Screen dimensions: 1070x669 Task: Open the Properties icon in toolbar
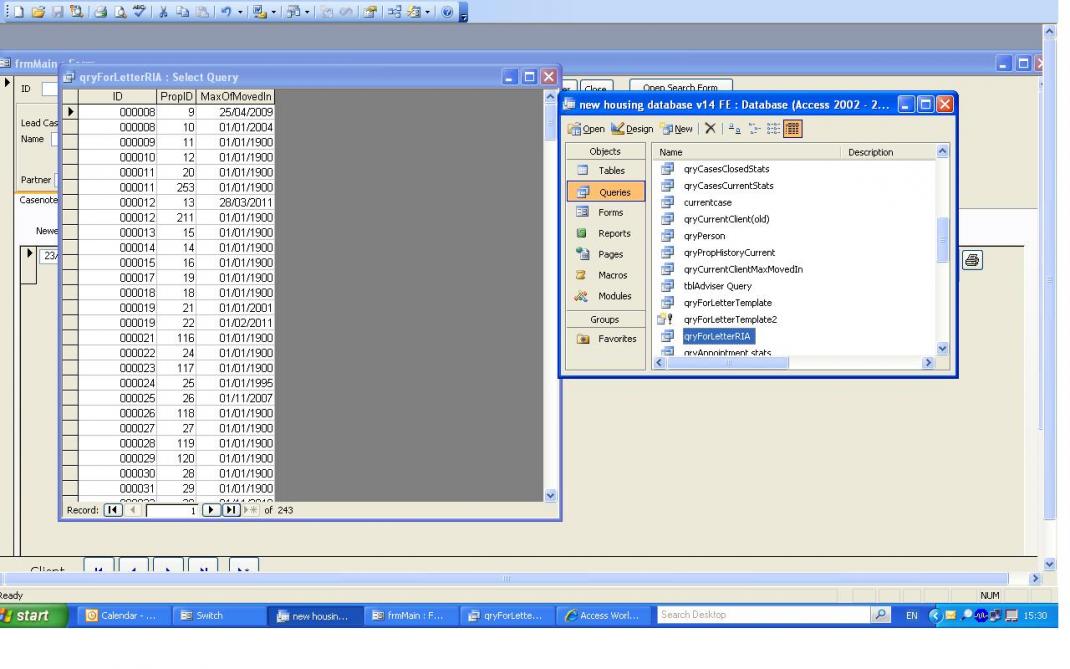pyautogui.click(x=370, y=12)
